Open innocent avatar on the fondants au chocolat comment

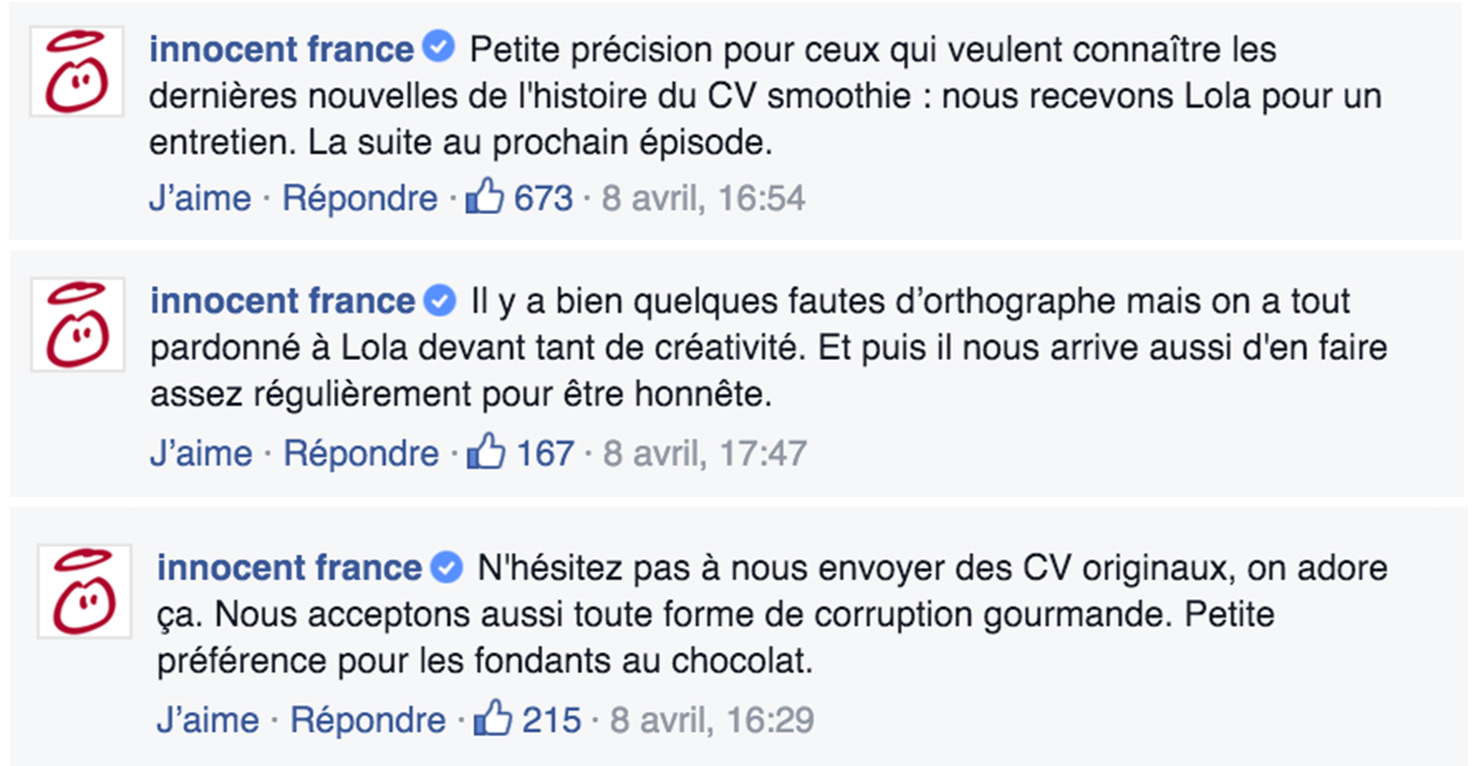click(84, 591)
